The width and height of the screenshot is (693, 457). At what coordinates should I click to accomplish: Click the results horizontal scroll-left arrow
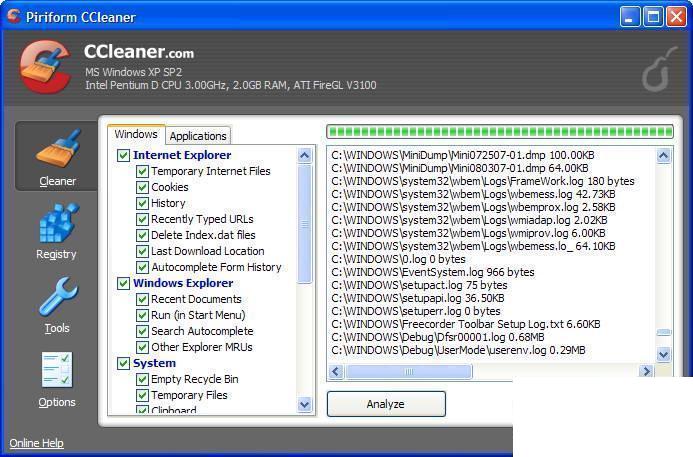[x=336, y=371]
